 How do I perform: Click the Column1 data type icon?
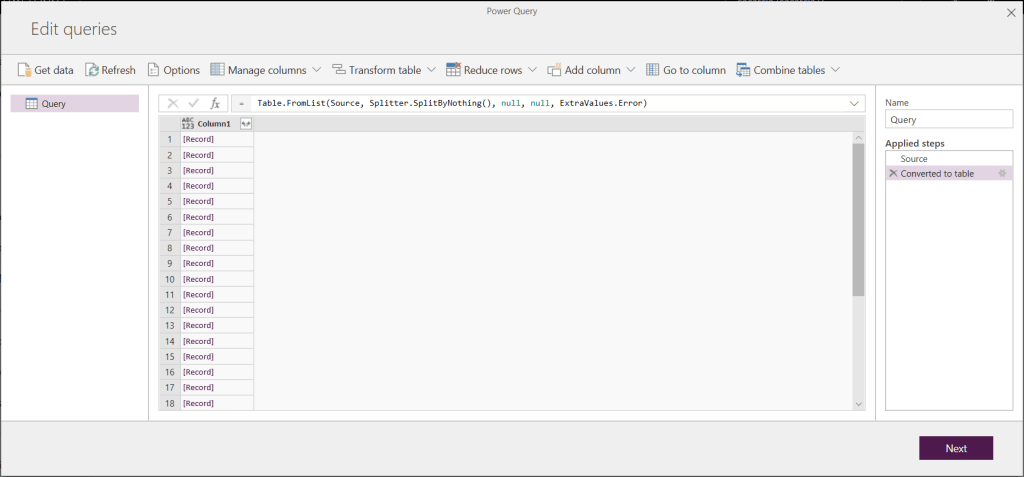(188, 123)
